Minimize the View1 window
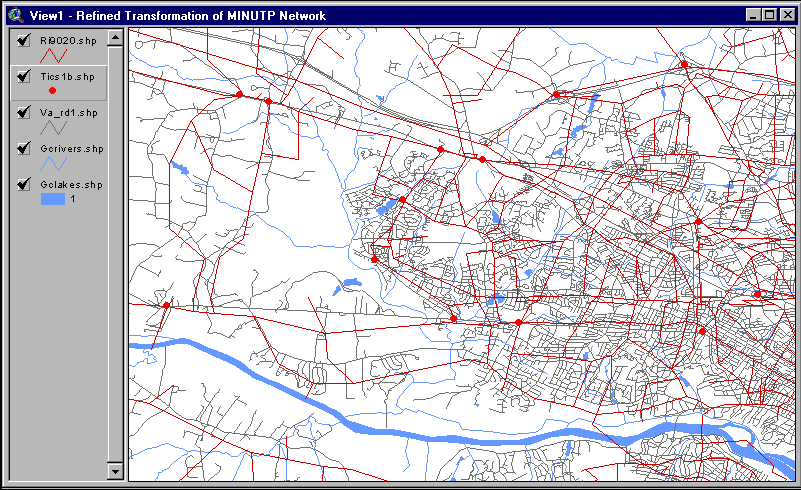 click(x=753, y=15)
